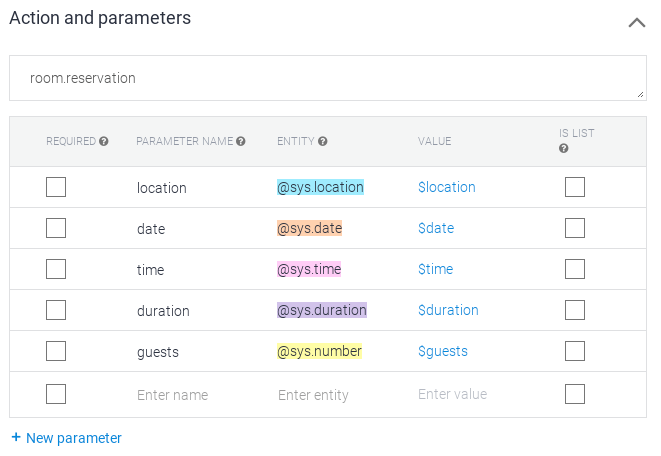Open the @sys.number entity selector
Image resolution: width=661 pixels, height=456 pixels.
319,351
